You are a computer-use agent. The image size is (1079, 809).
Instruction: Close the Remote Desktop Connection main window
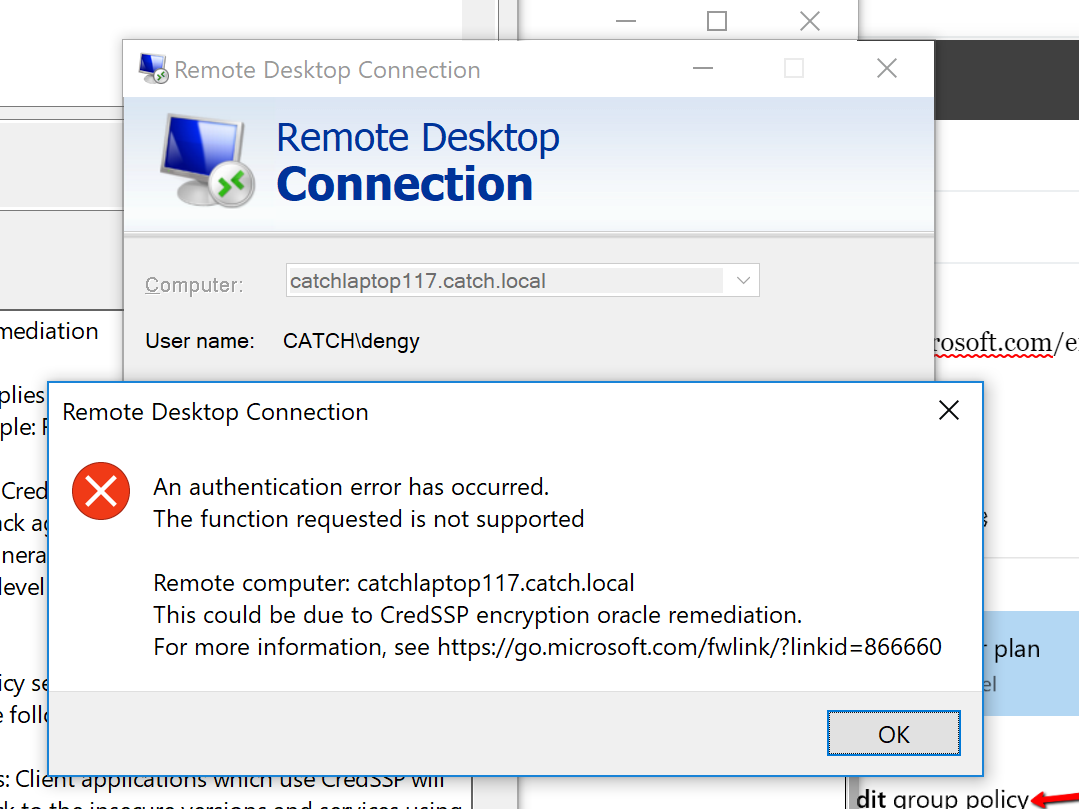tap(886, 68)
